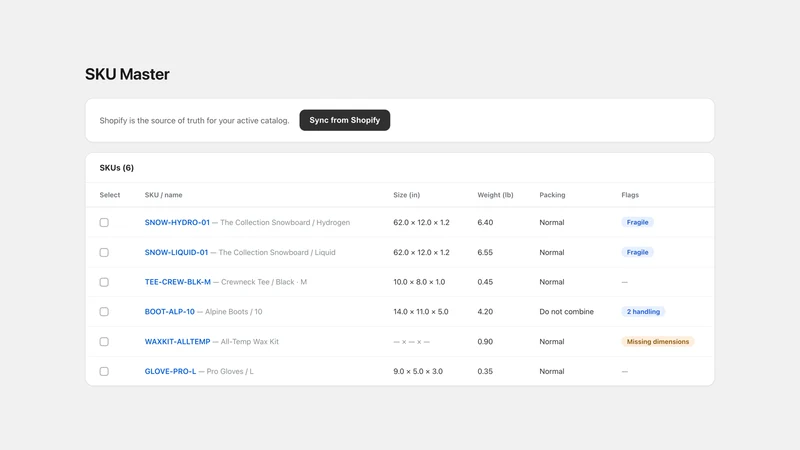Click the 0.45 weight value
This screenshot has width=800, height=450.
pos(485,282)
